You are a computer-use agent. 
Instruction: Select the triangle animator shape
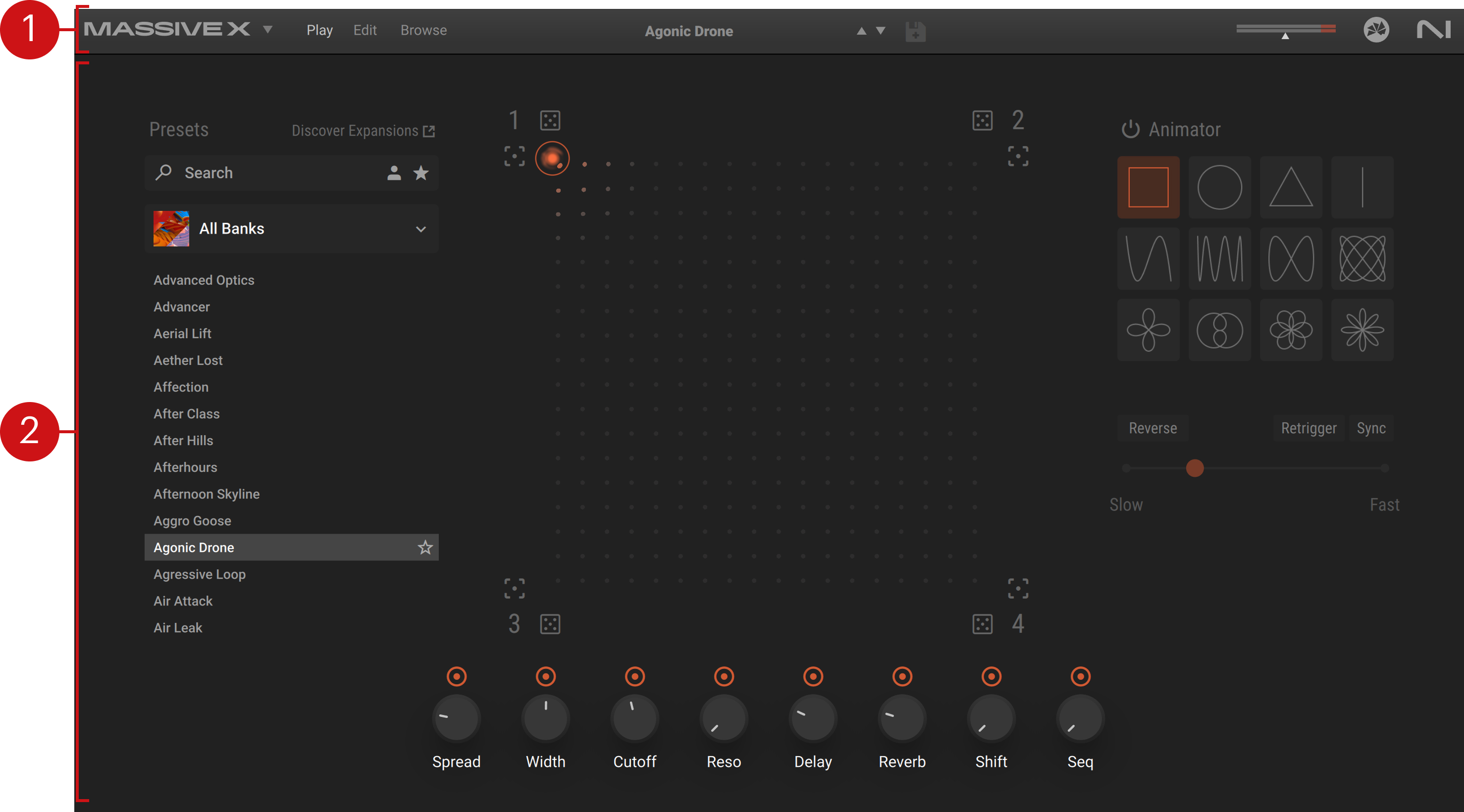1290,187
